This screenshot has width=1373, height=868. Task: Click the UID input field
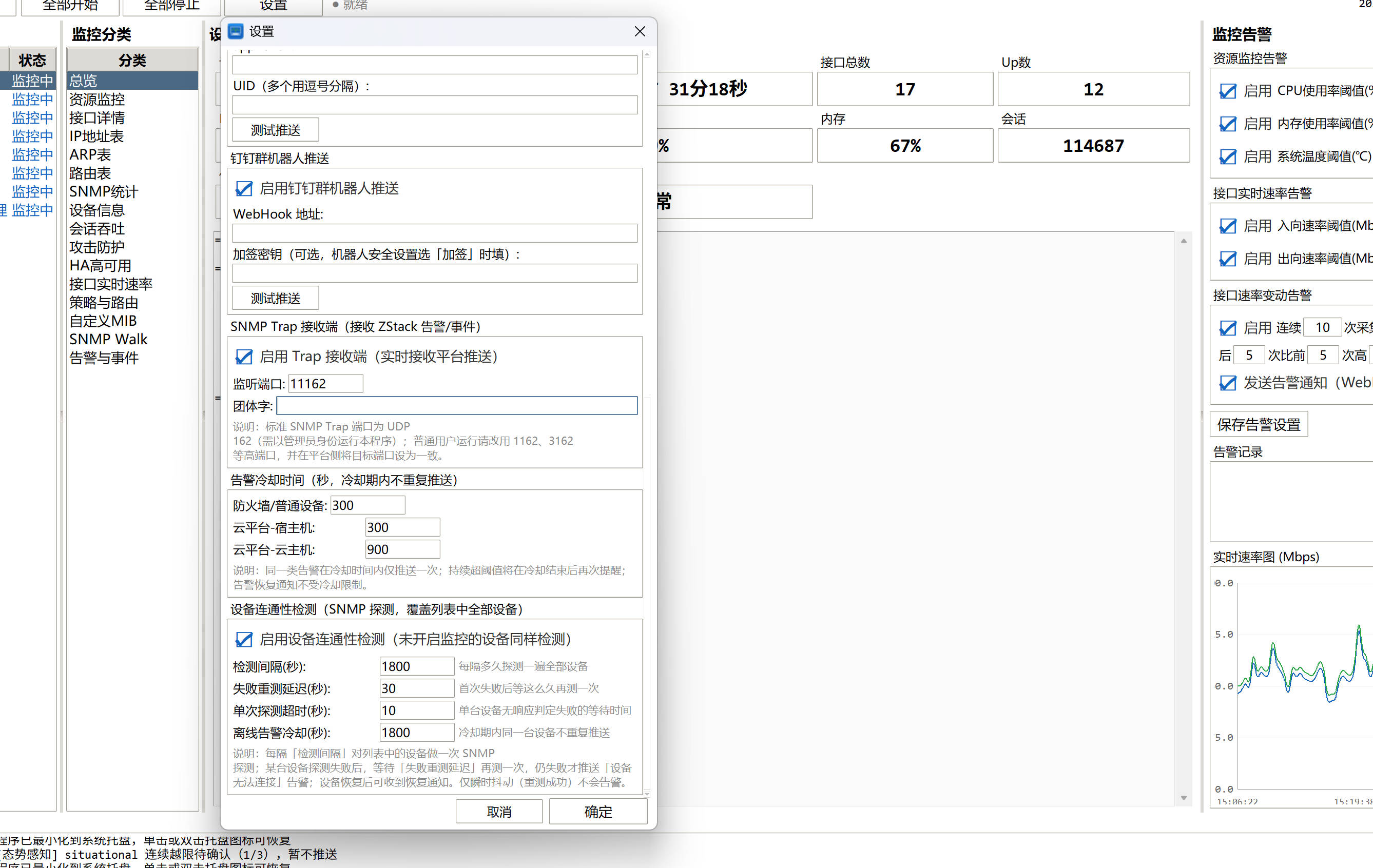pos(434,105)
